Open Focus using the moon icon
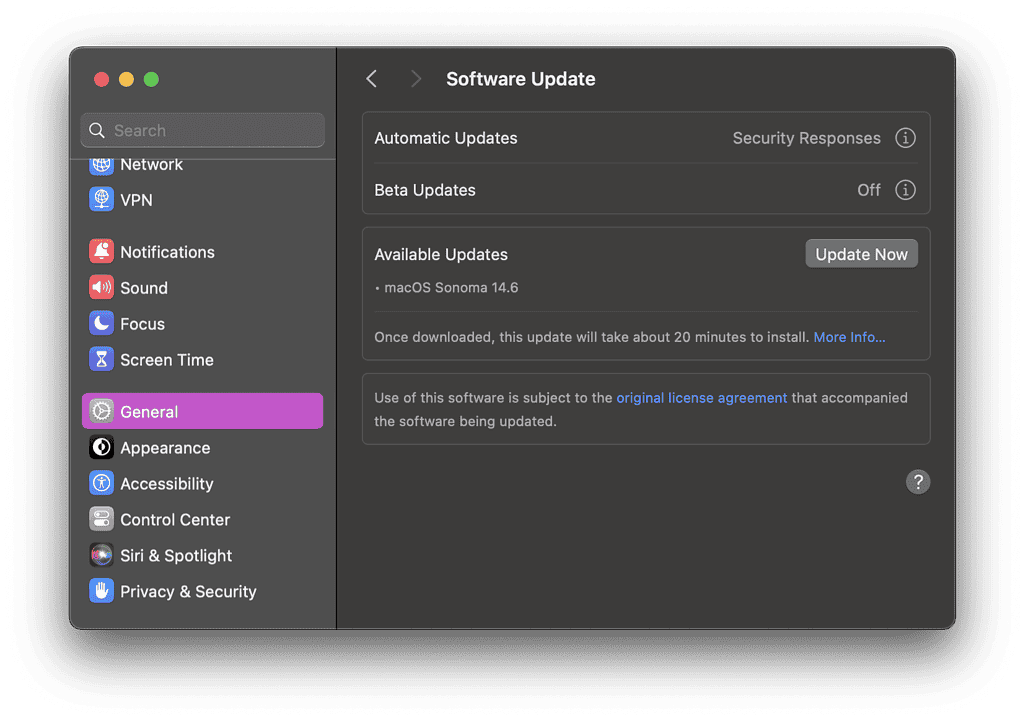 [101, 324]
